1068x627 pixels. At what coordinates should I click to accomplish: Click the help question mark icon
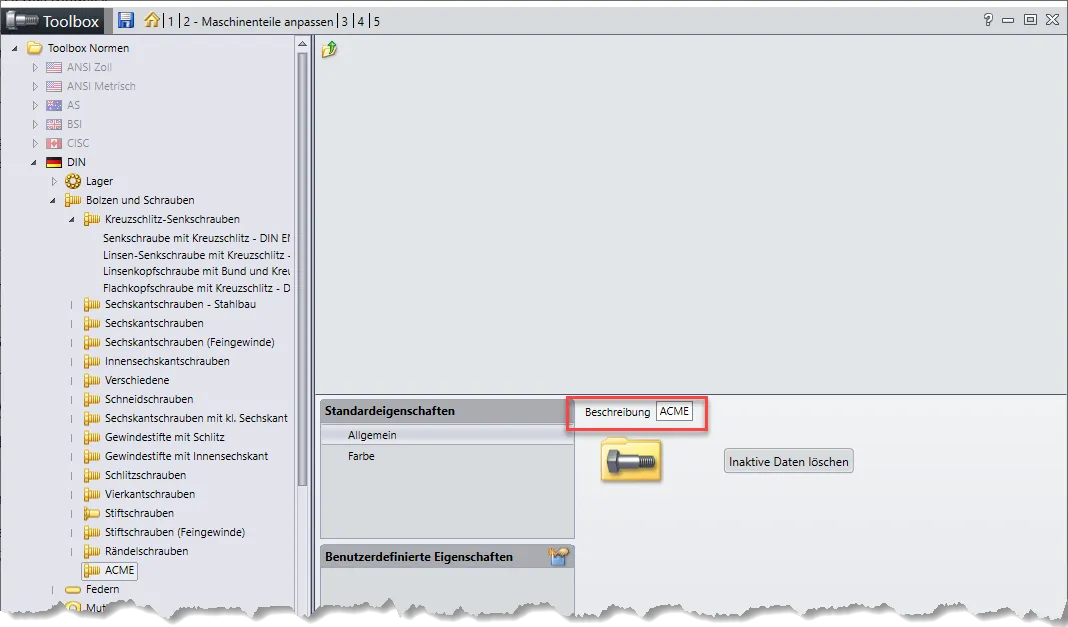pyautogui.click(x=988, y=20)
